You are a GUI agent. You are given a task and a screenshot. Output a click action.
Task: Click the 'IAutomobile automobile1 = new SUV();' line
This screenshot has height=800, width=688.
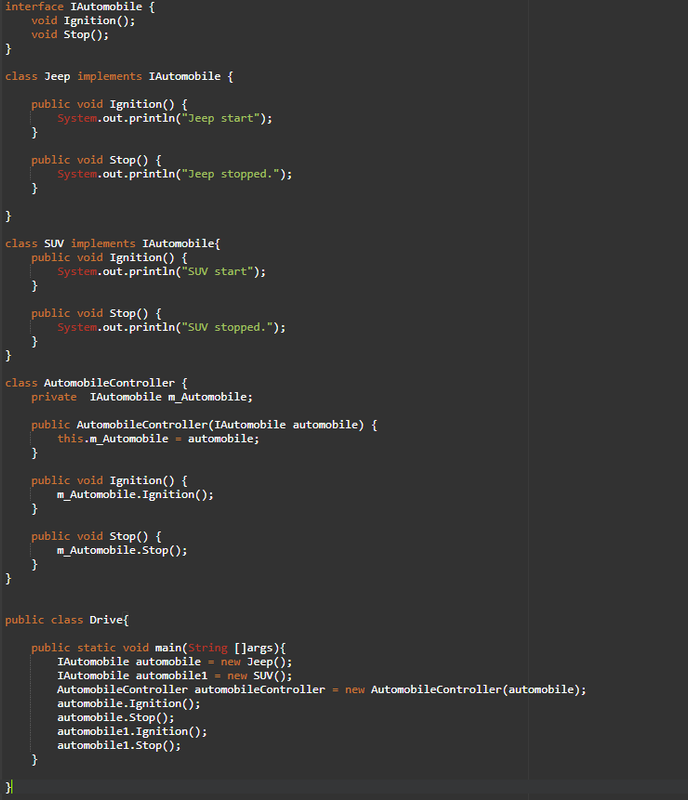(x=175, y=676)
